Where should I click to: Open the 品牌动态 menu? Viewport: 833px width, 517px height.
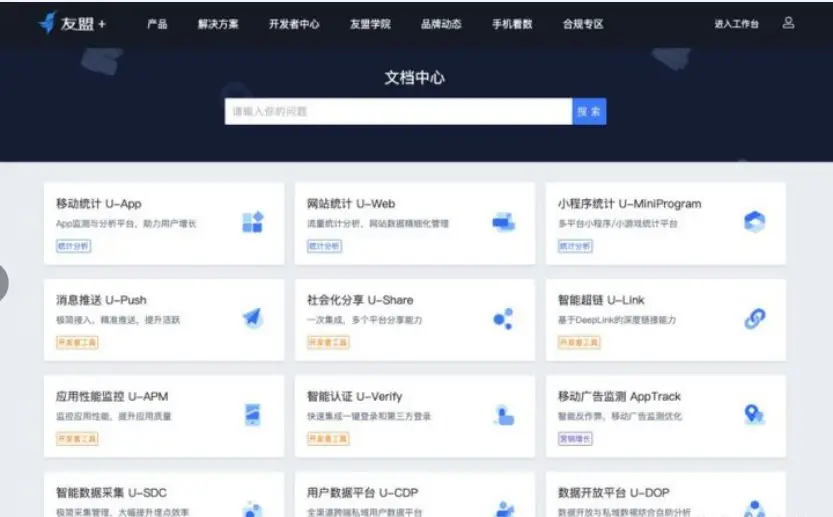click(441, 24)
